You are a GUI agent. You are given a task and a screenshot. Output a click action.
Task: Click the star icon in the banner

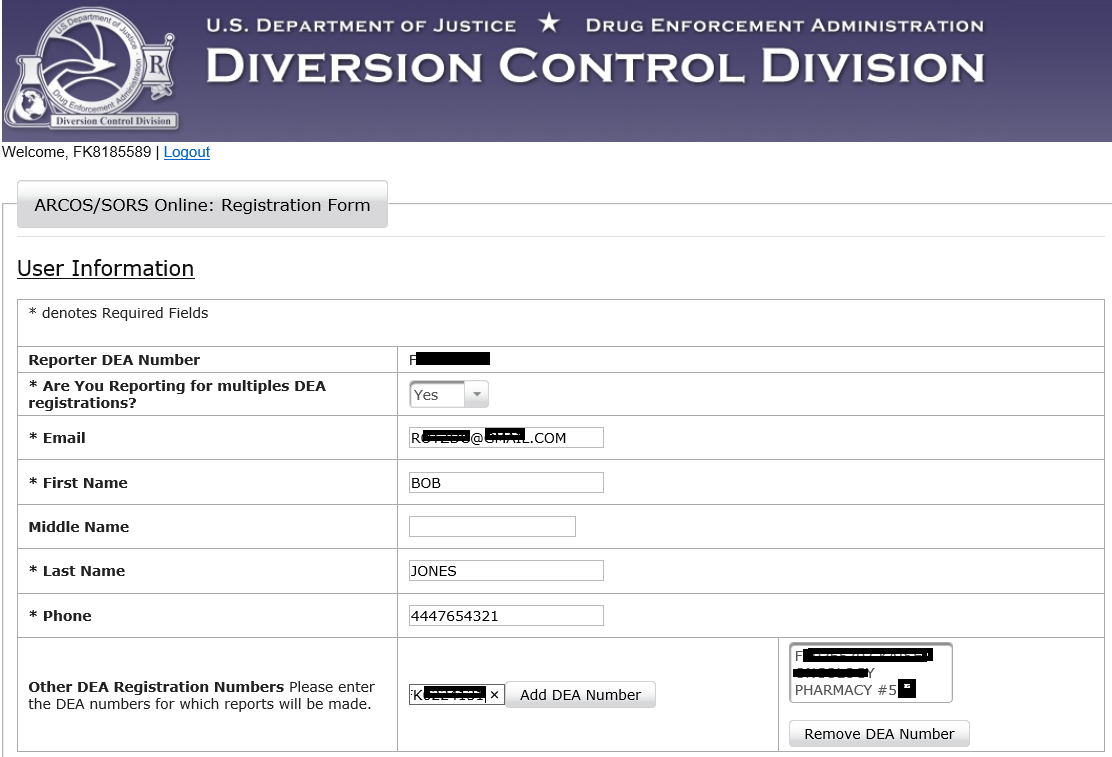549,23
